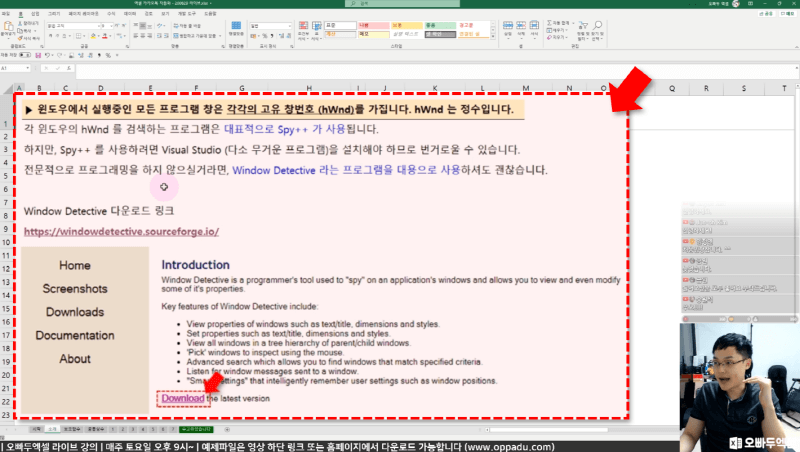Click Find and Select magnifier icon
800x452 pixels.
coord(597,25)
